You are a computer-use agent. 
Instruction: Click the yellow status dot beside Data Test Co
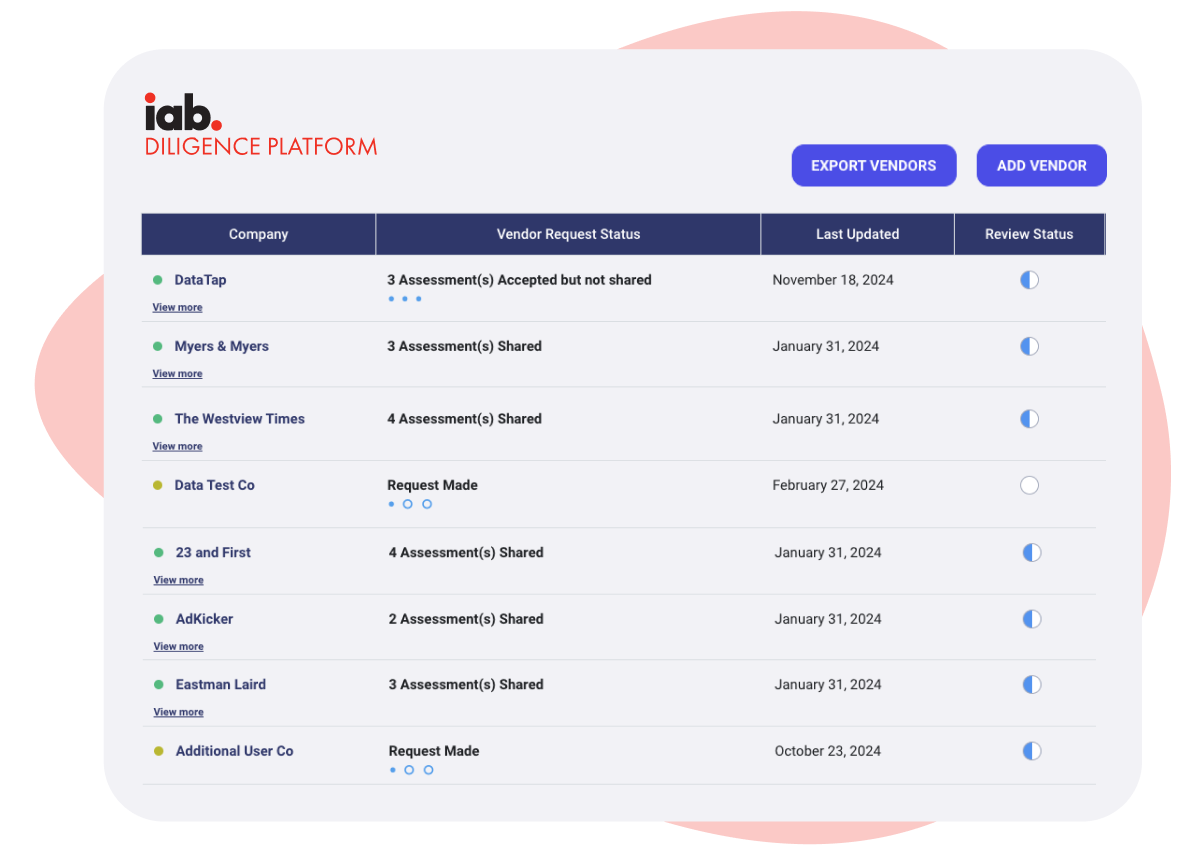[x=158, y=486]
